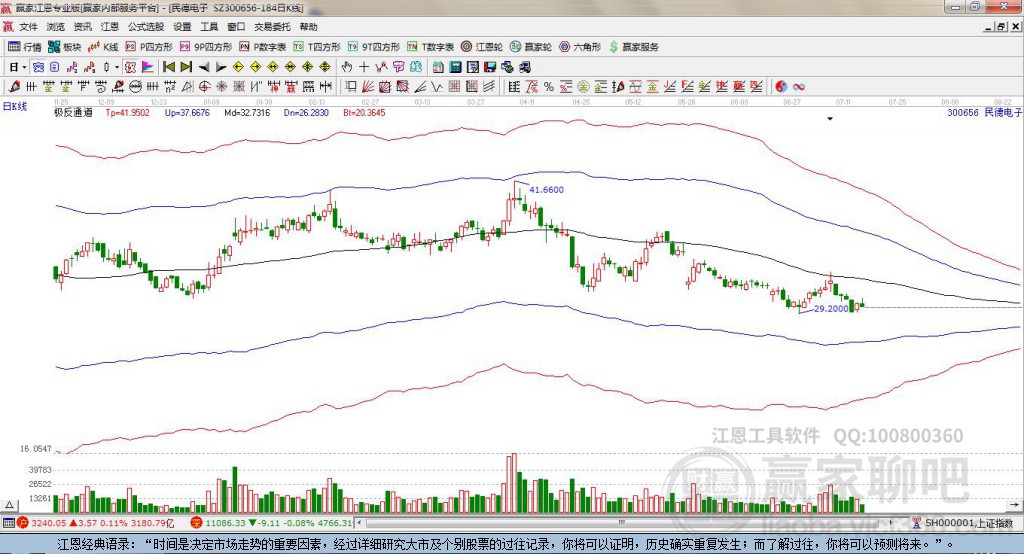
Task: Open the 窗口 menu
Action: 236,27
